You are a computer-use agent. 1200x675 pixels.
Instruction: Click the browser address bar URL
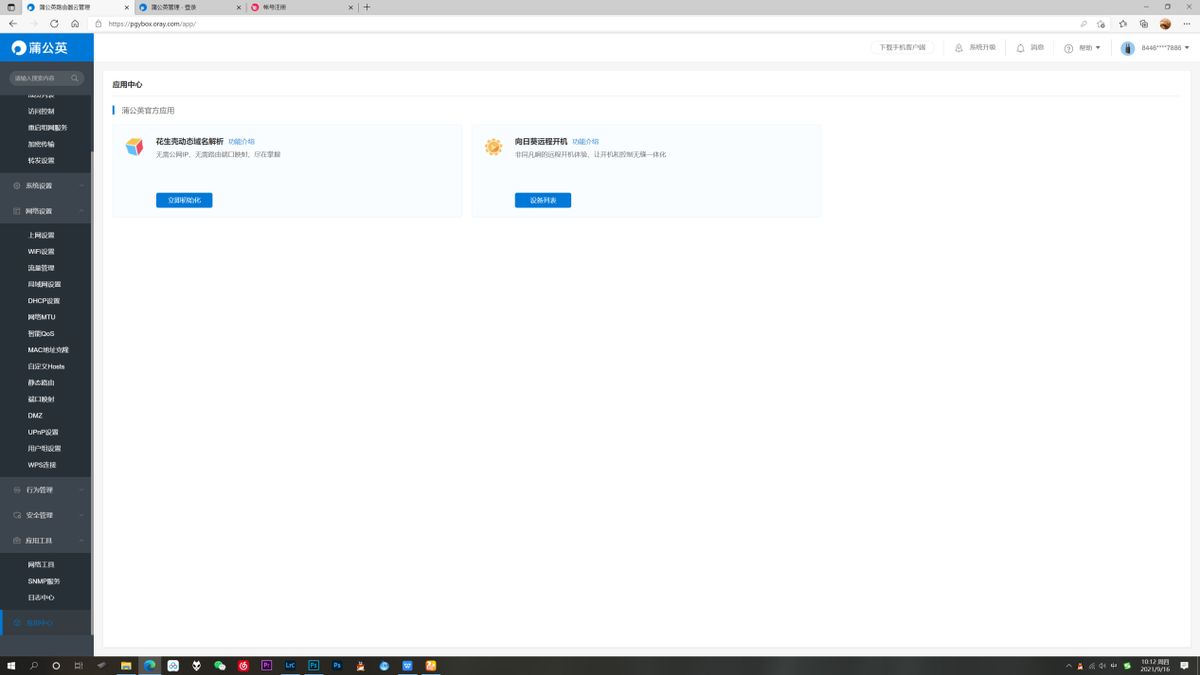point(152,23)
